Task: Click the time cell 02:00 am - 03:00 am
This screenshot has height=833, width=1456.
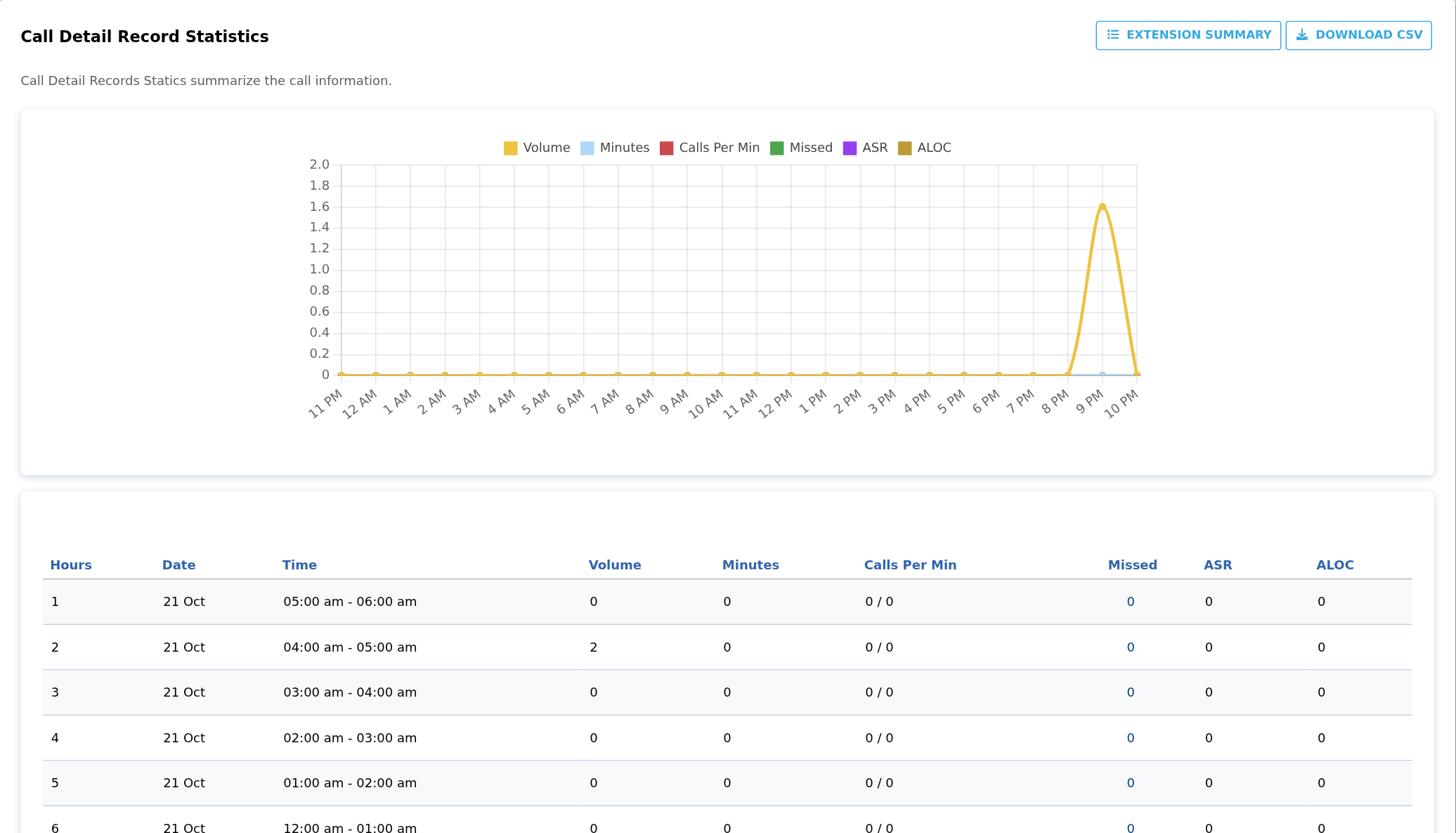Action: tap(350, 738)
